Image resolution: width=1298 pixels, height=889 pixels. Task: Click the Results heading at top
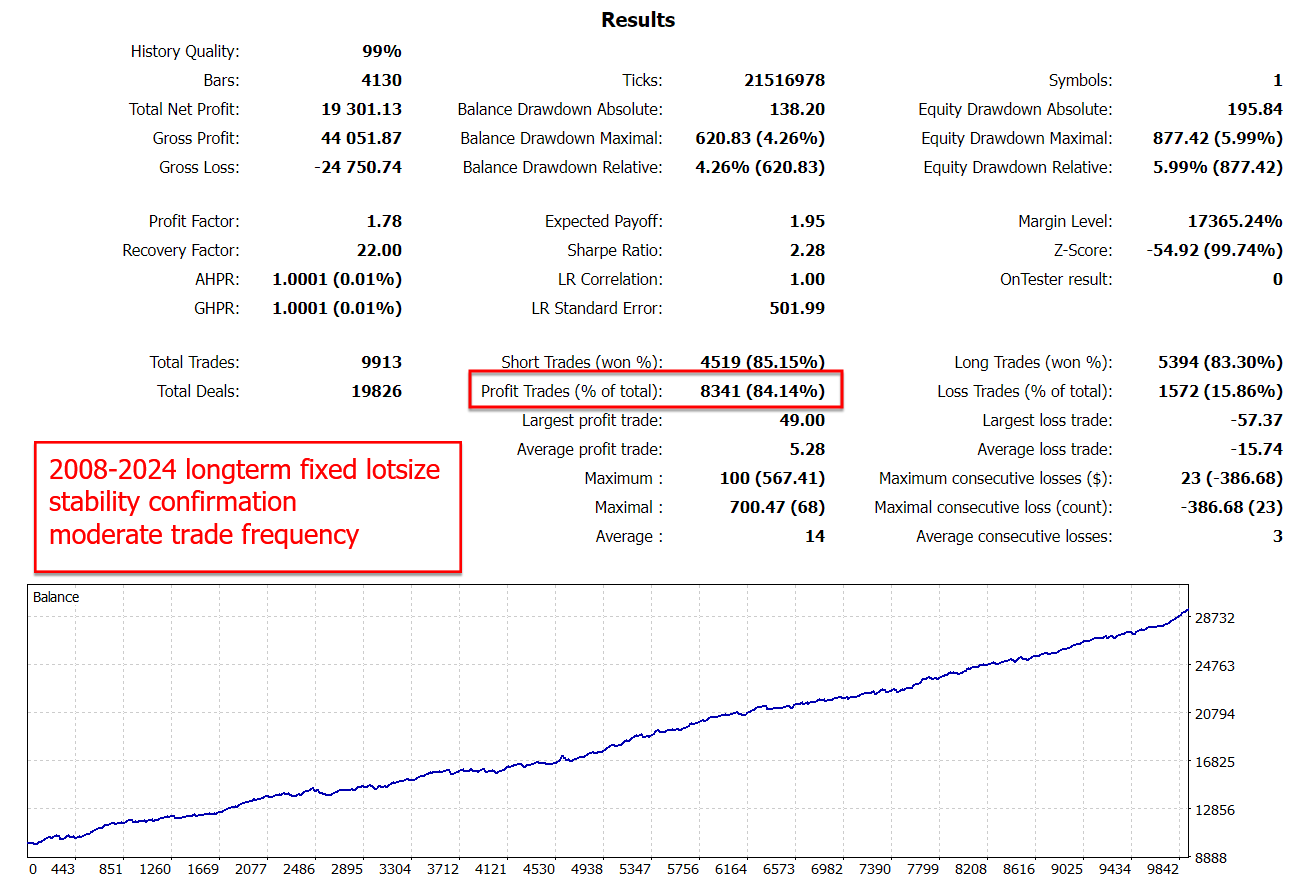pos(637,20)
